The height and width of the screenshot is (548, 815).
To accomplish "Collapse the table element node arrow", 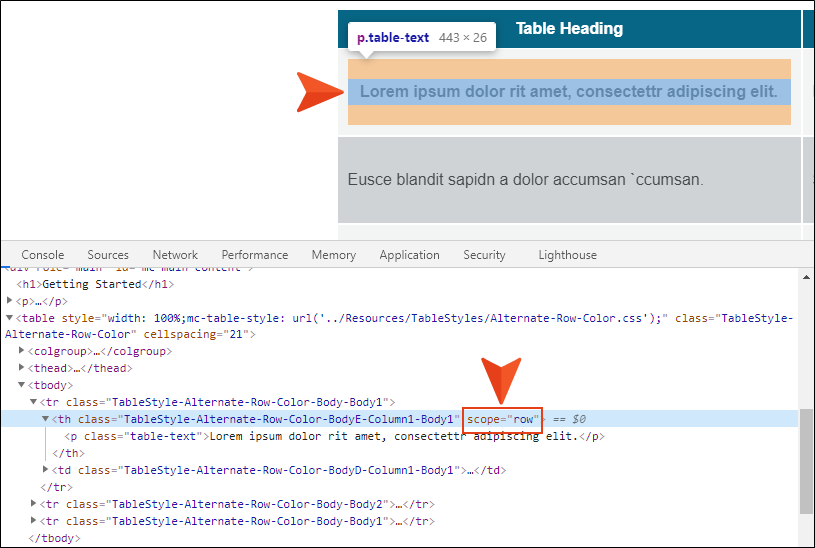I will 10,319.
